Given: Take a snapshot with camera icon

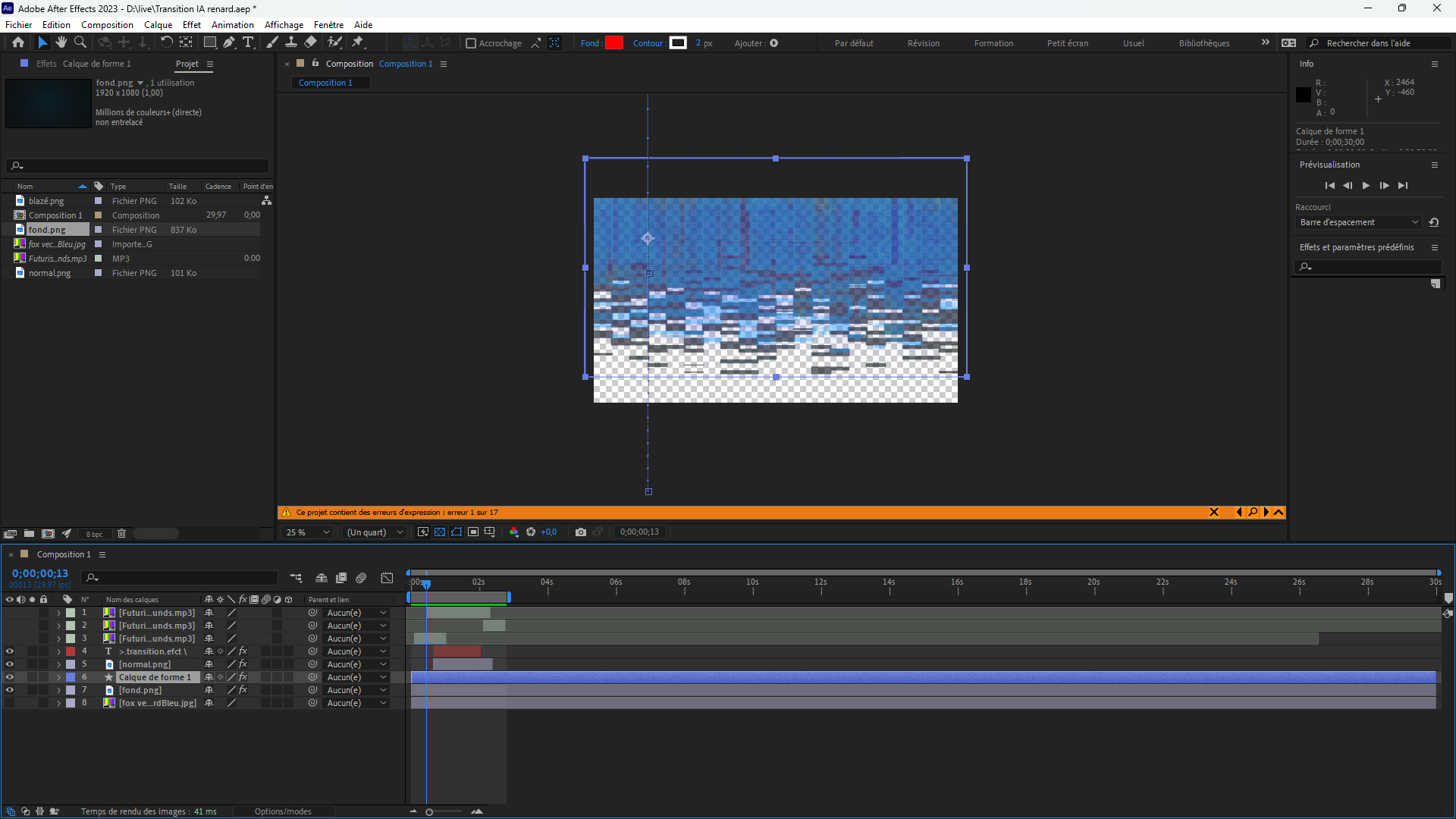Looking at the screenshot, I should [x=581, y=532].
